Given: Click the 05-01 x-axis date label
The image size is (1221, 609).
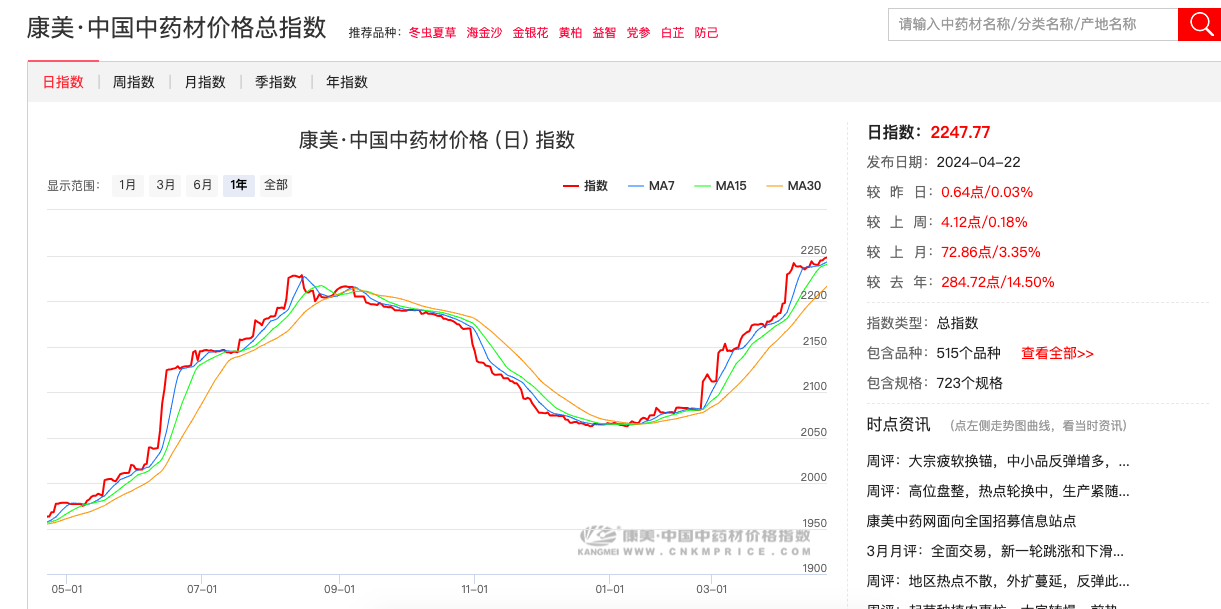Looking at the screenshot, I should pos(66,589).
